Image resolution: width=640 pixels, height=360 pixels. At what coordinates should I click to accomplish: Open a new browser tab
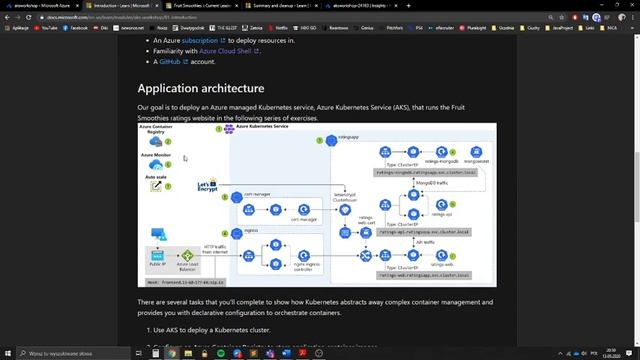pos(408,6)
